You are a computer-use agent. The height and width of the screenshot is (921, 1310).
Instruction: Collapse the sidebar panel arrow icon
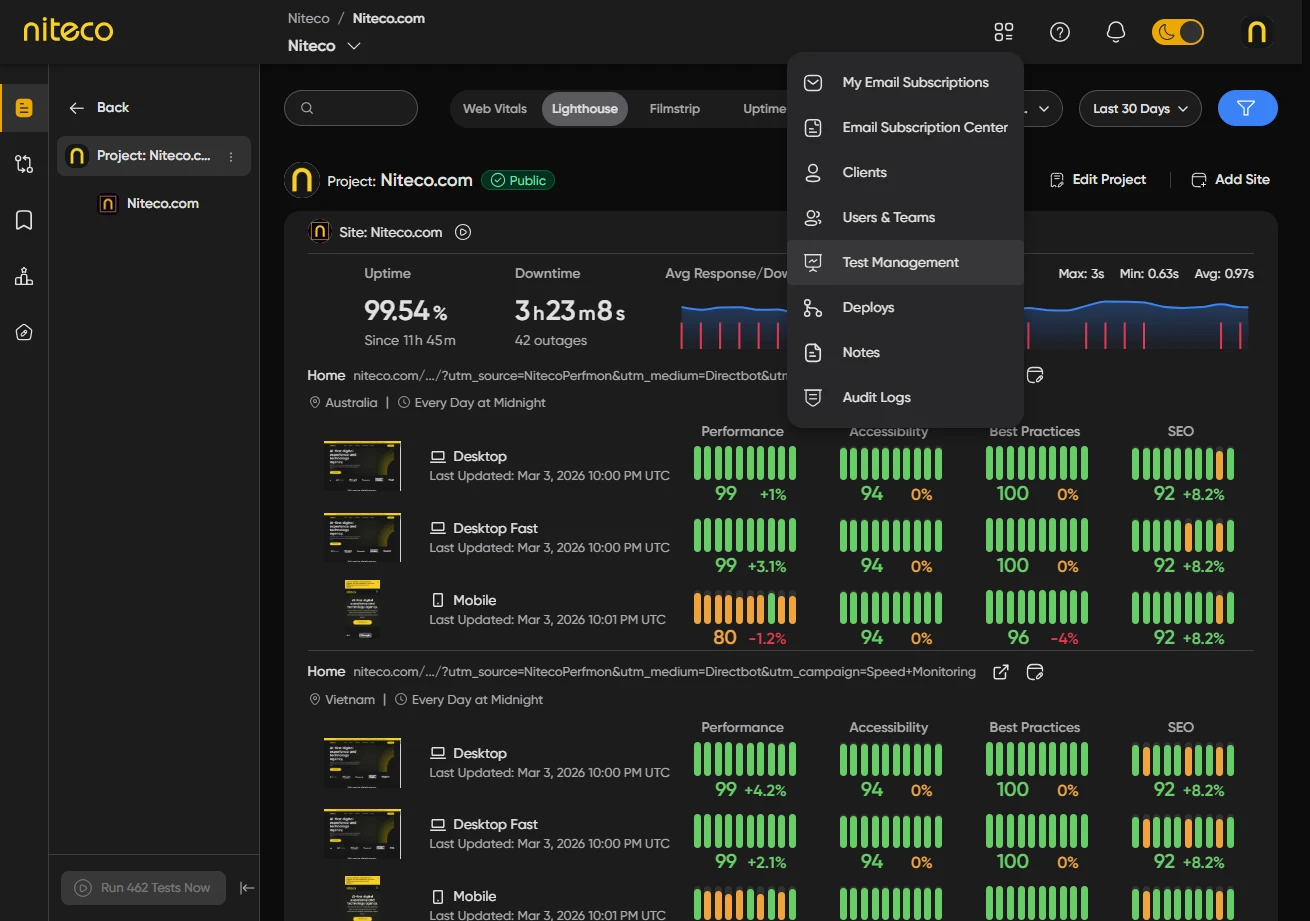(x=247, y=887)
